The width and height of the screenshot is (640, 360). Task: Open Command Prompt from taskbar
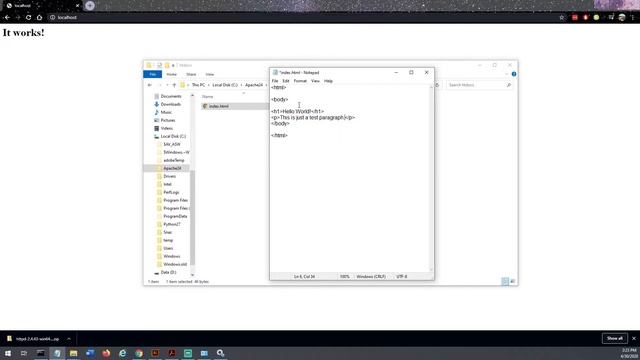(x=40, y=353)
